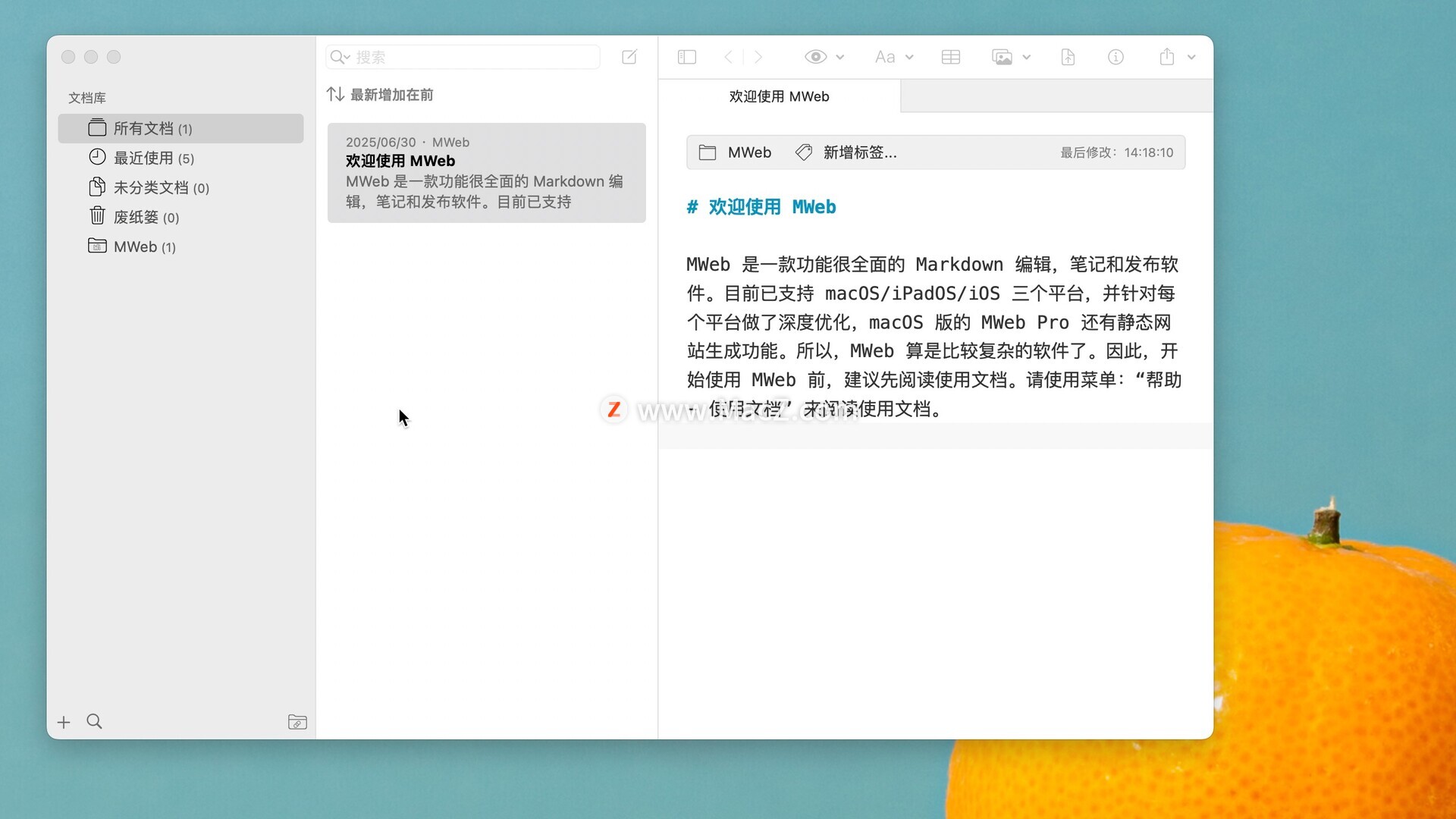The image size is (1456, 819).
Task: Click the sort arrows icon in list header
Action: click(335, 94)
